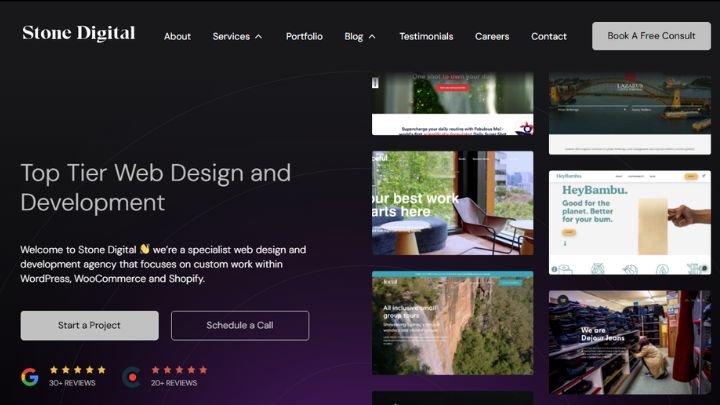Click the yellow Google star rating
Image resolution: width=720 pixels, height=405 pixels.
[x=77, y=369]
